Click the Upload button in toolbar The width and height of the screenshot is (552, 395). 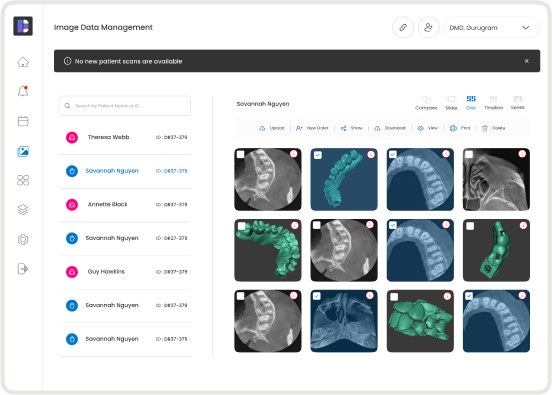(x=272, y=128)
